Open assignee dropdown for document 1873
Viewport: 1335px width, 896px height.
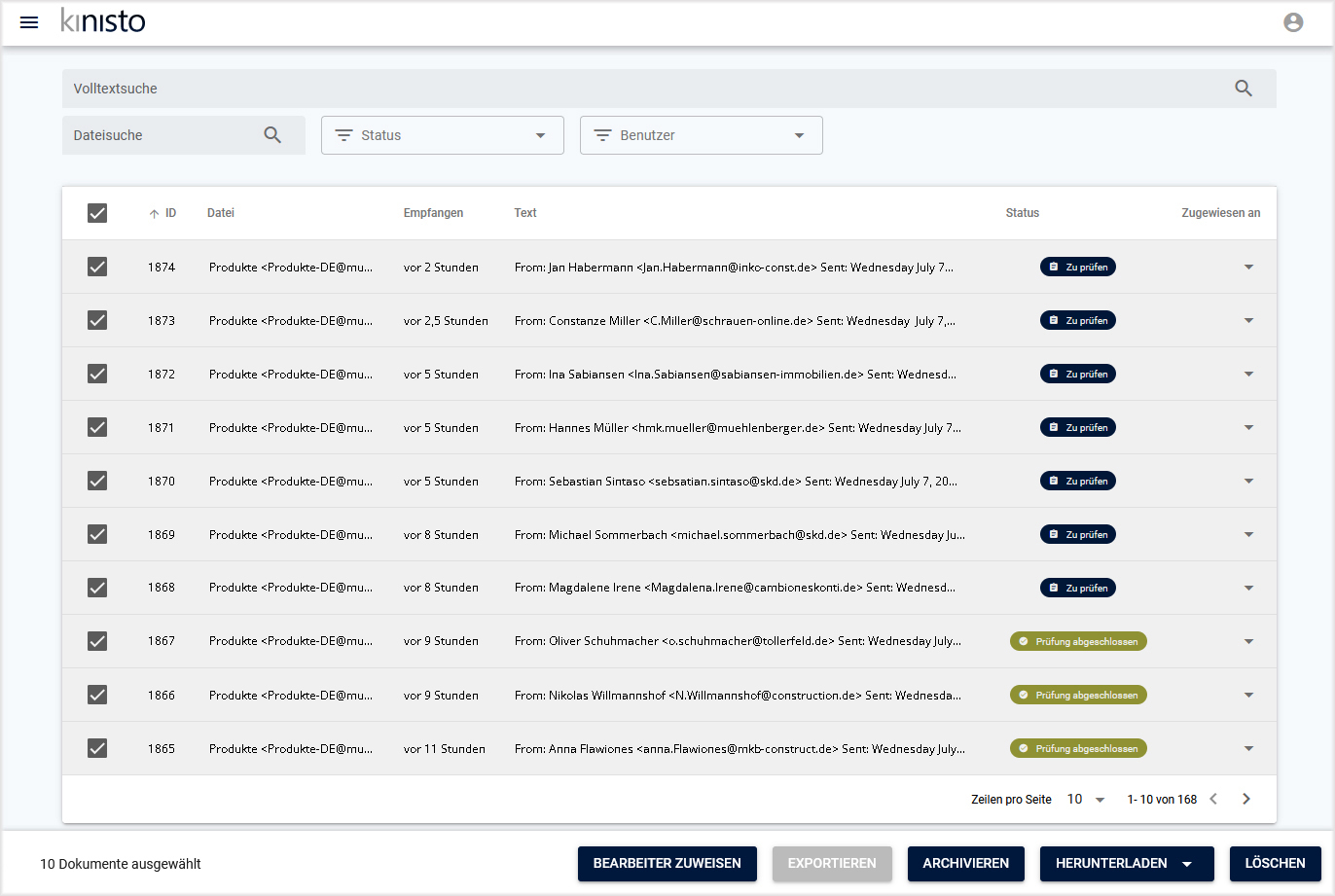coord(1248,320)
